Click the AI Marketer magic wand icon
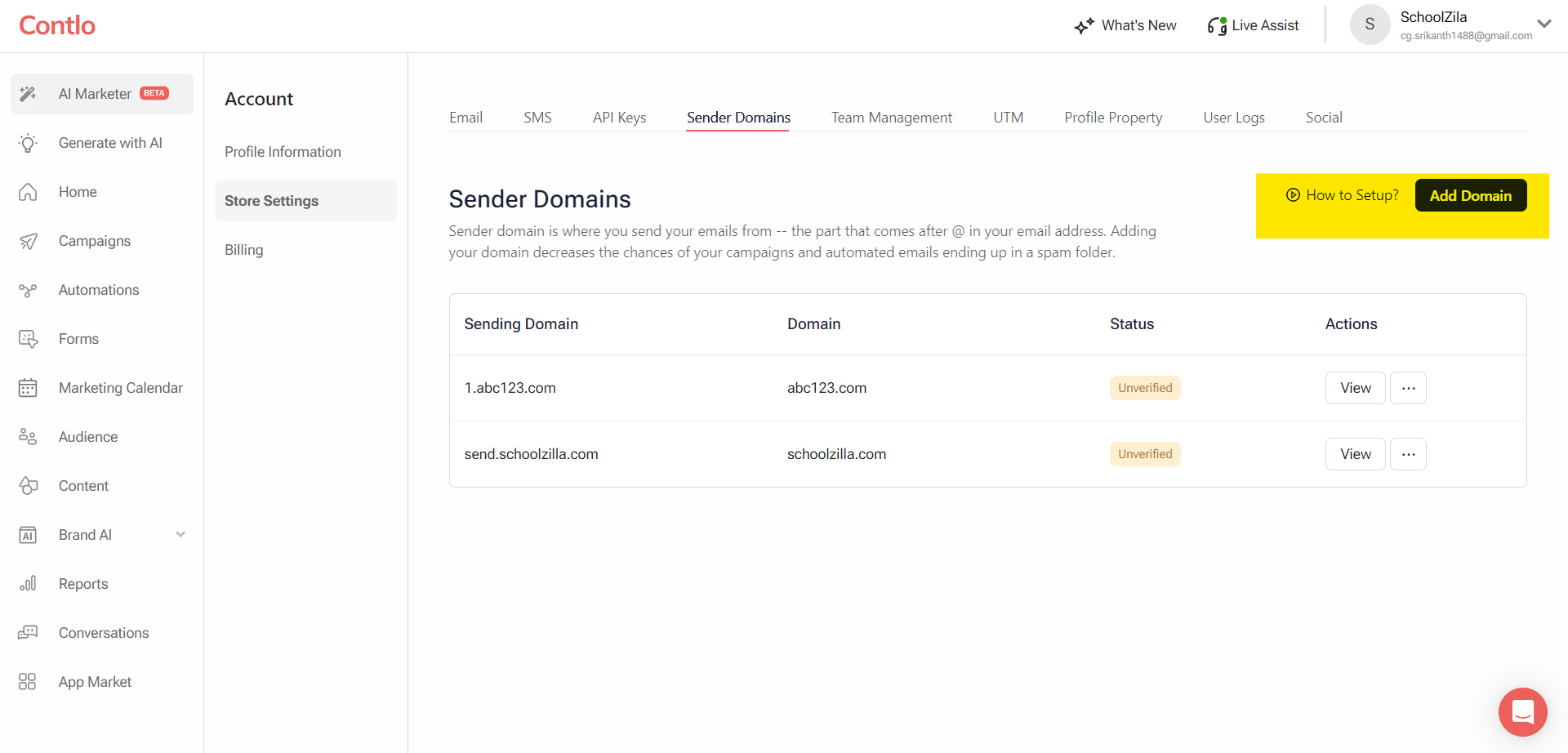This screenshot has height=753, width=1568. coord(28,94)
